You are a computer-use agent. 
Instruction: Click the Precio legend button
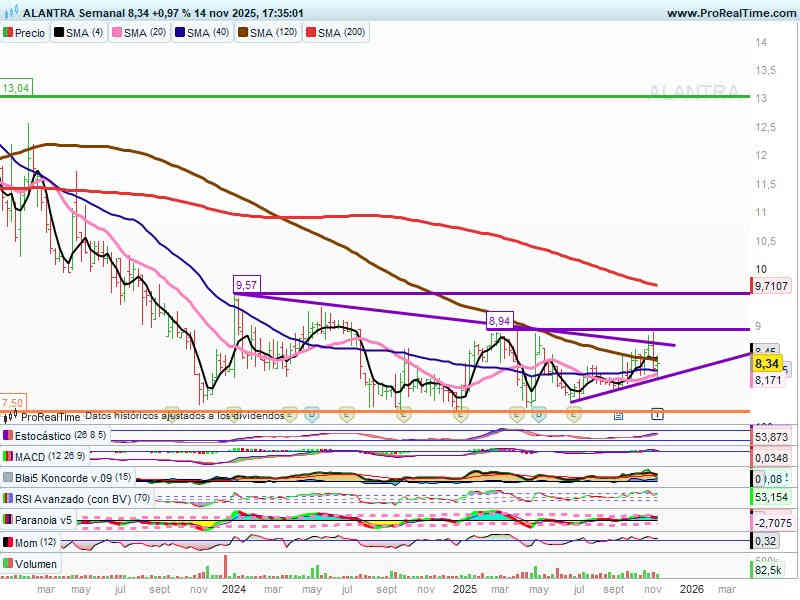click(25, 33)
